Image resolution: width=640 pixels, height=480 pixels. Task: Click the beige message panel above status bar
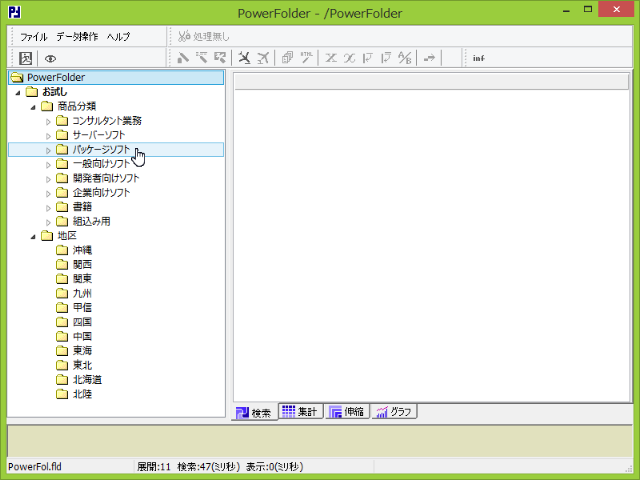click(x=320, y=441)
